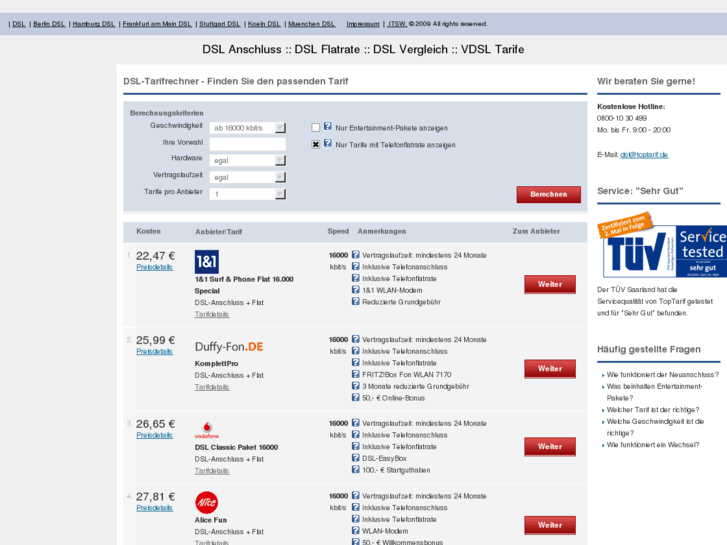Screen dimensions: 727x545
Task: Open Tarifdetails for 1&1 Surf & Phone Flat
Action: [212, 314]
